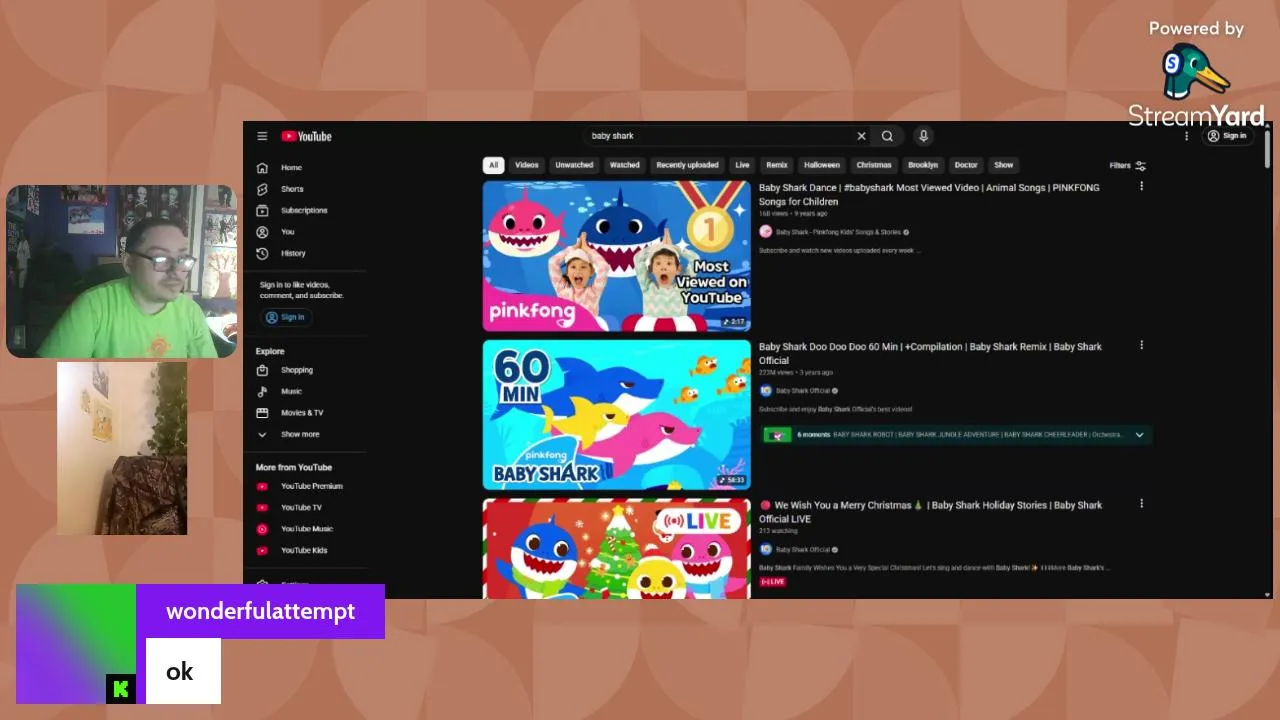Open more options for Christmas live video

click(x=1141, y=504)
